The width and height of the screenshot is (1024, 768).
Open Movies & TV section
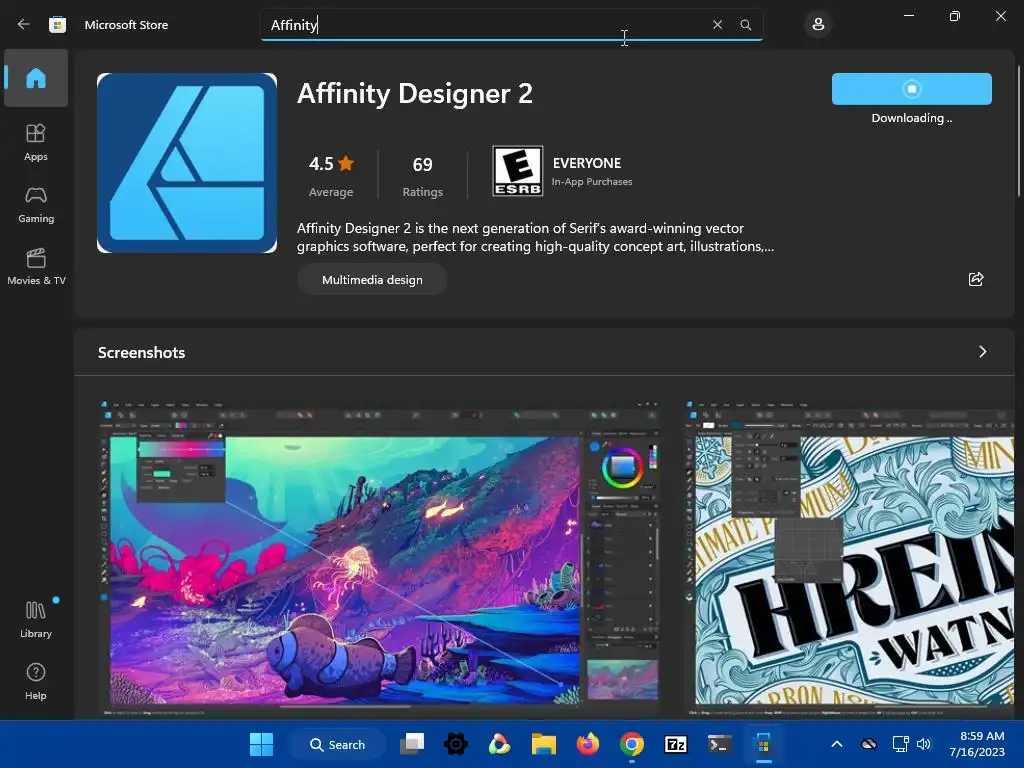click(36, 266)
